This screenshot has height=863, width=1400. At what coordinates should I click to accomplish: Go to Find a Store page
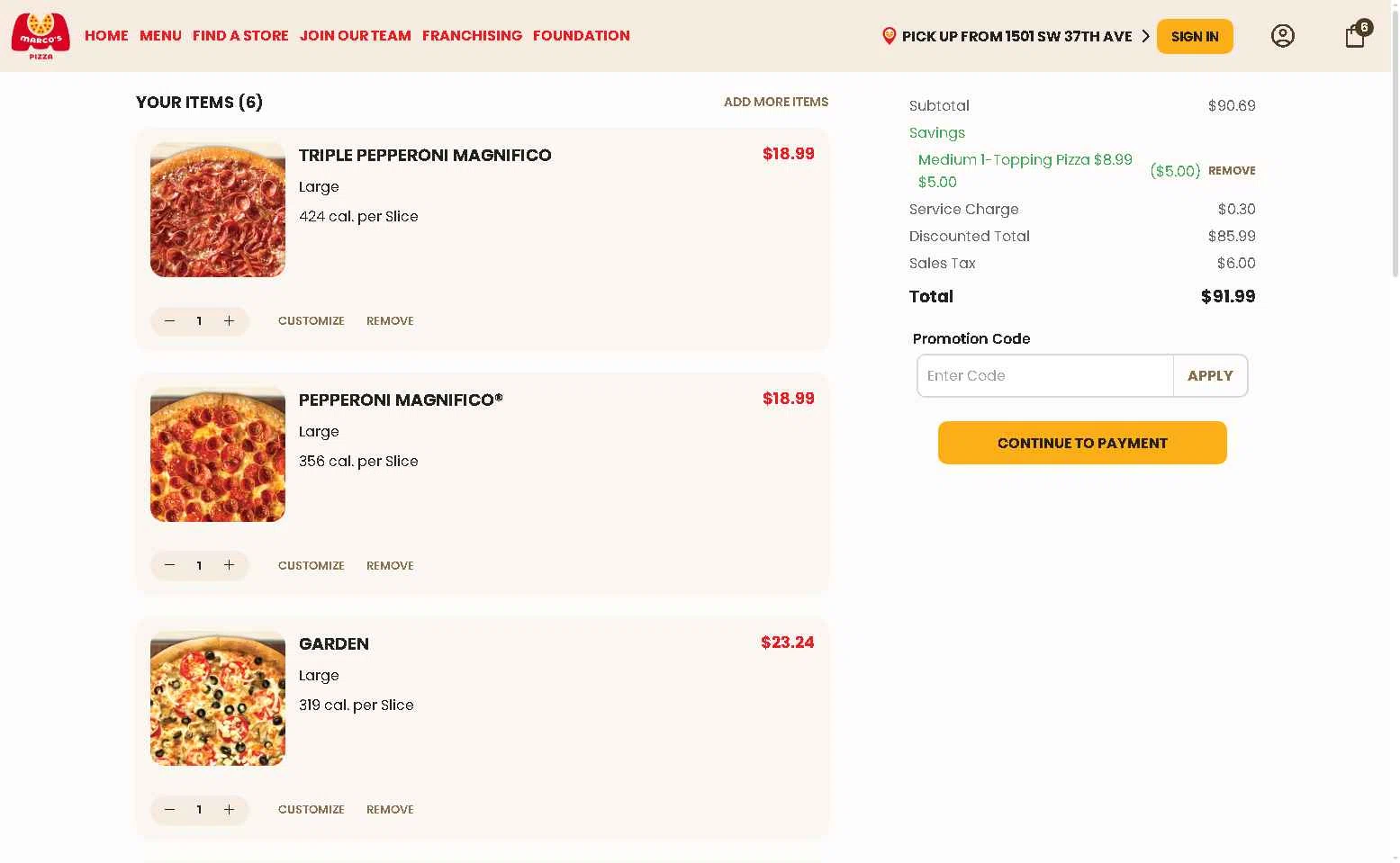[x=240, y=36]
